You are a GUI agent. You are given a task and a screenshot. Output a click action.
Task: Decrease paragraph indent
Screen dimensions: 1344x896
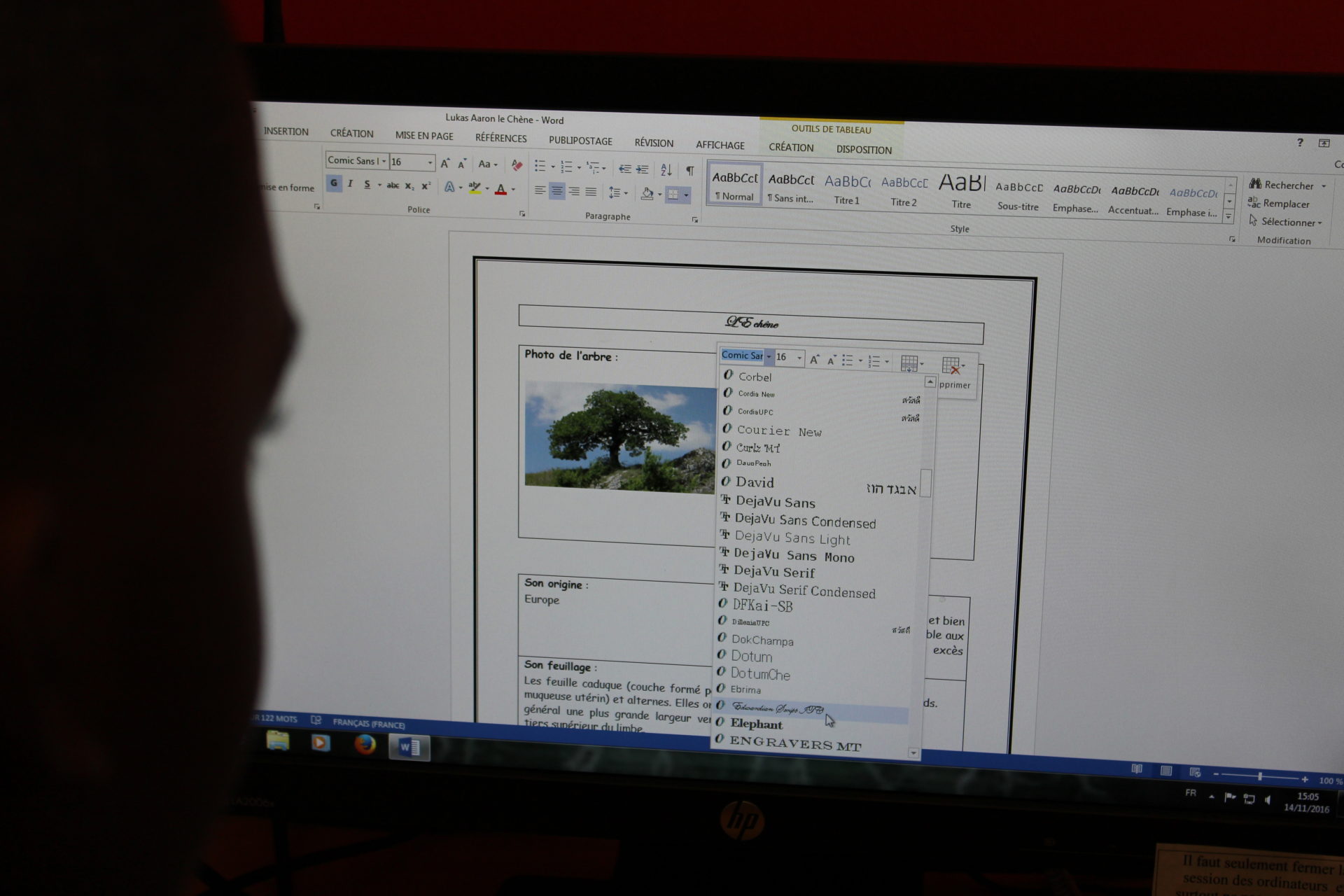[624, 169]
